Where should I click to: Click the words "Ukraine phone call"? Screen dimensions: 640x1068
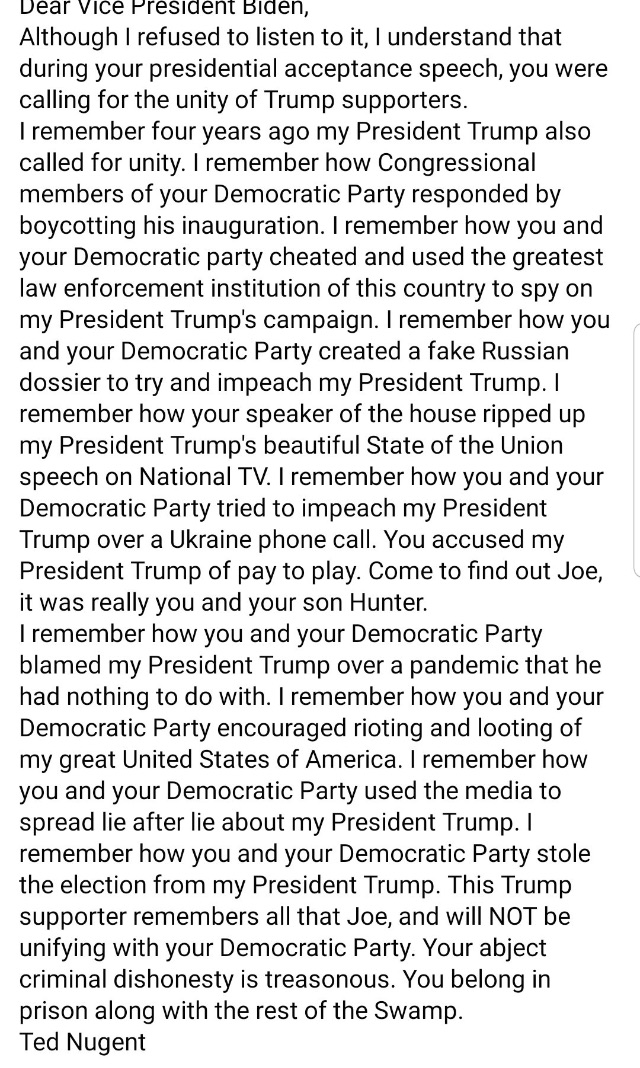(272, 540)
